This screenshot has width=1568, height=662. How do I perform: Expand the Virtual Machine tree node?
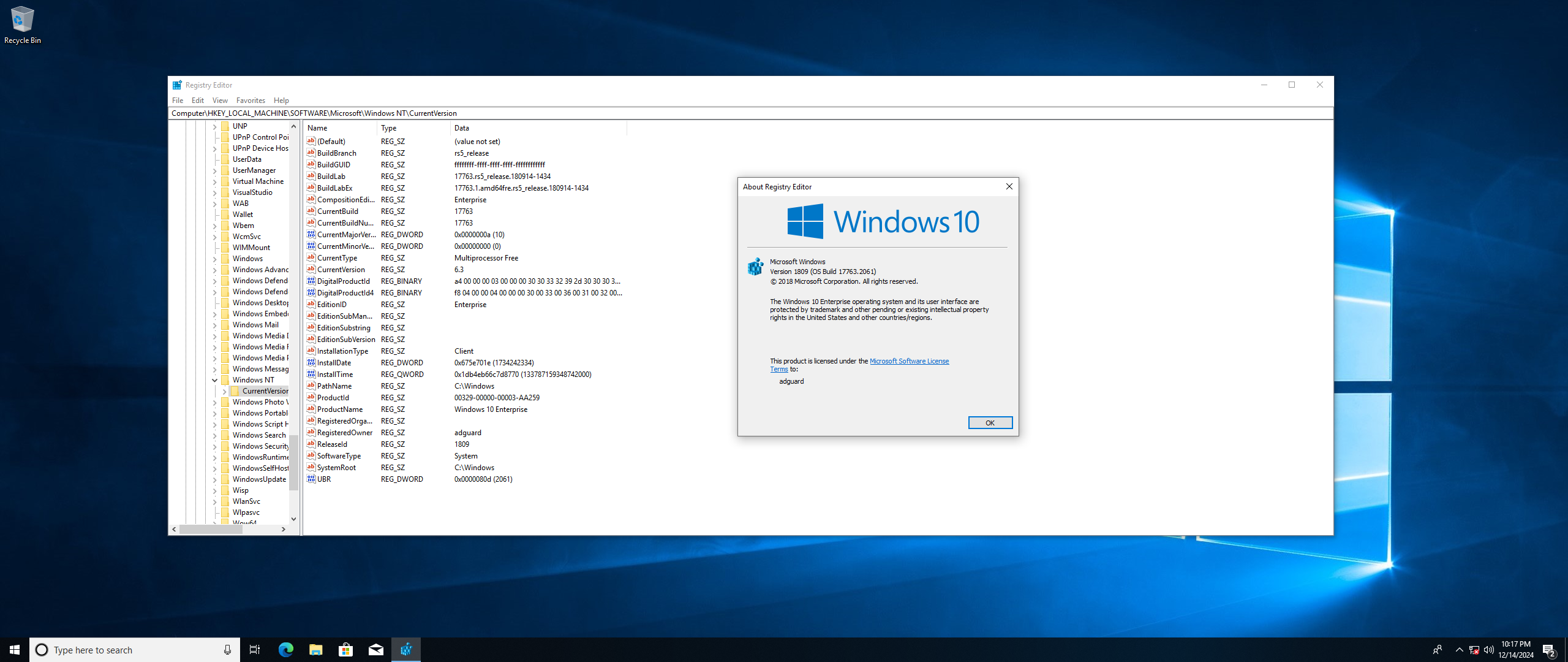(x=215, y=181)
